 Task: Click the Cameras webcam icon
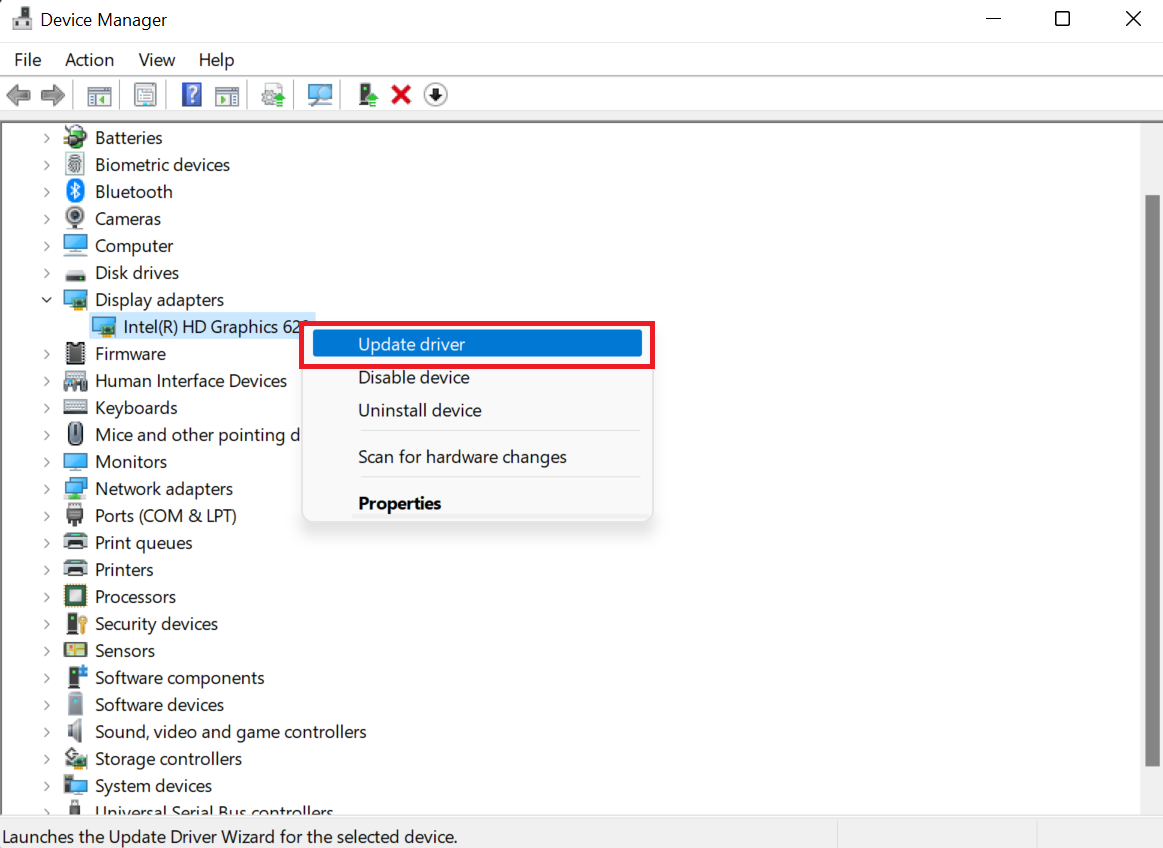click(x=75, y=218)
